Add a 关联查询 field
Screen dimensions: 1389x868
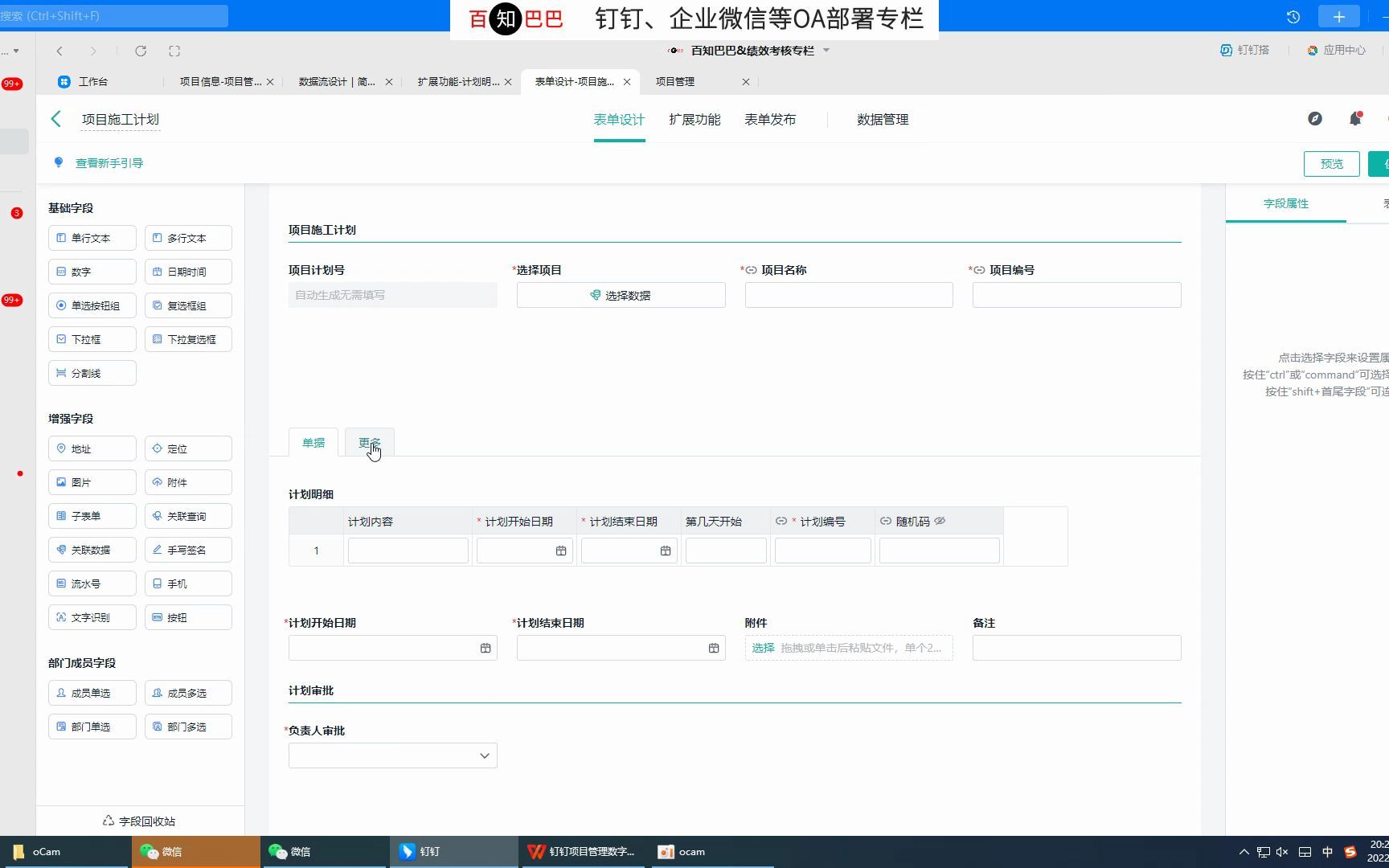(x=188, y=516)
